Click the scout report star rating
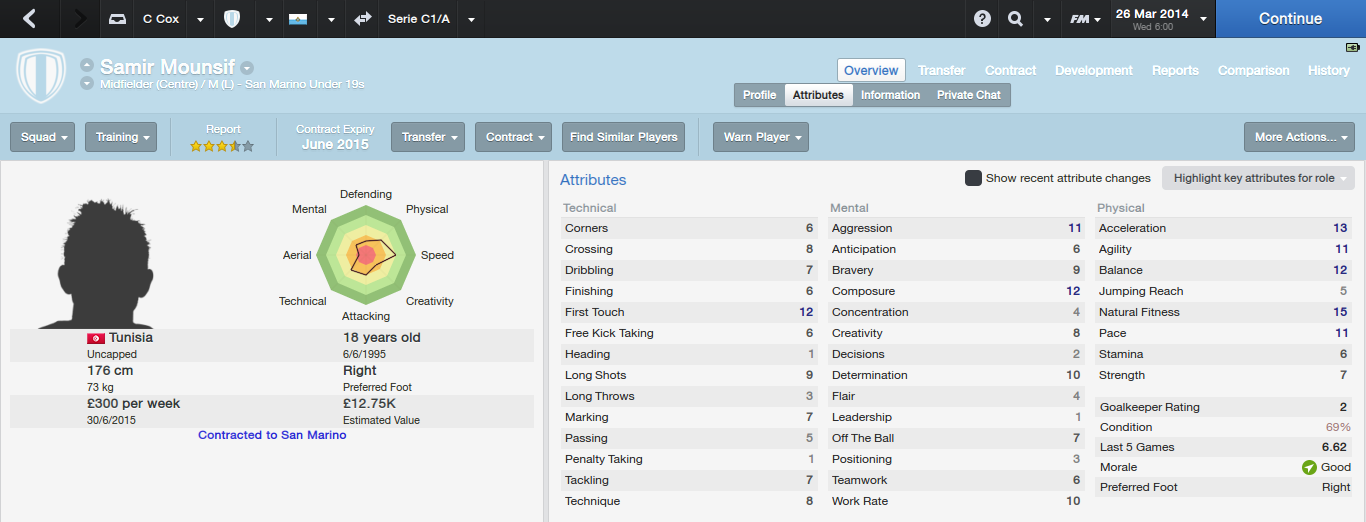Screen dimensions: 1366x522 [222, 146]
